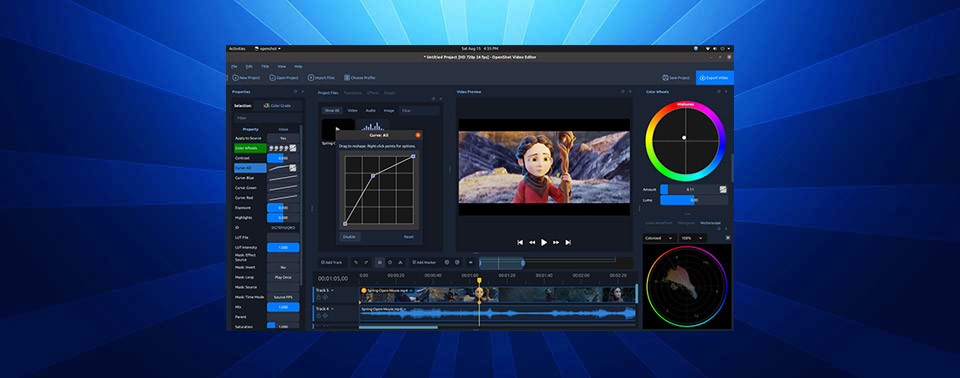Click the Choose Profile toolbar icon

click(347, 78)
